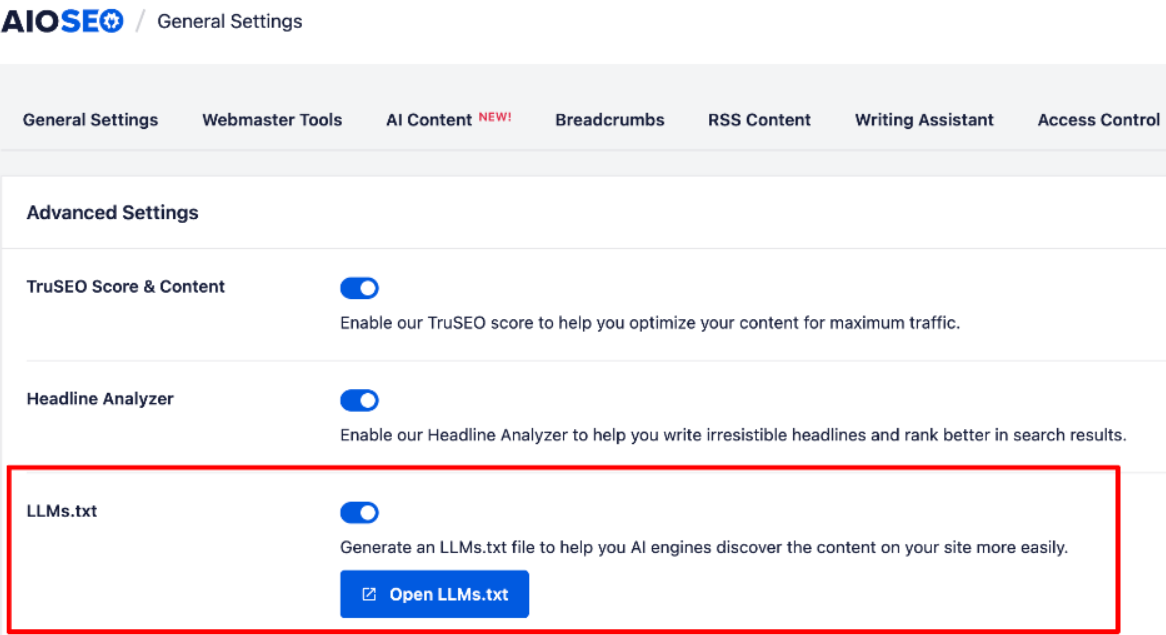The height and width of the screenshot is (635, 1166).
Task: Click the Generate an LLMs.txt file description
Action: (704, 547)
